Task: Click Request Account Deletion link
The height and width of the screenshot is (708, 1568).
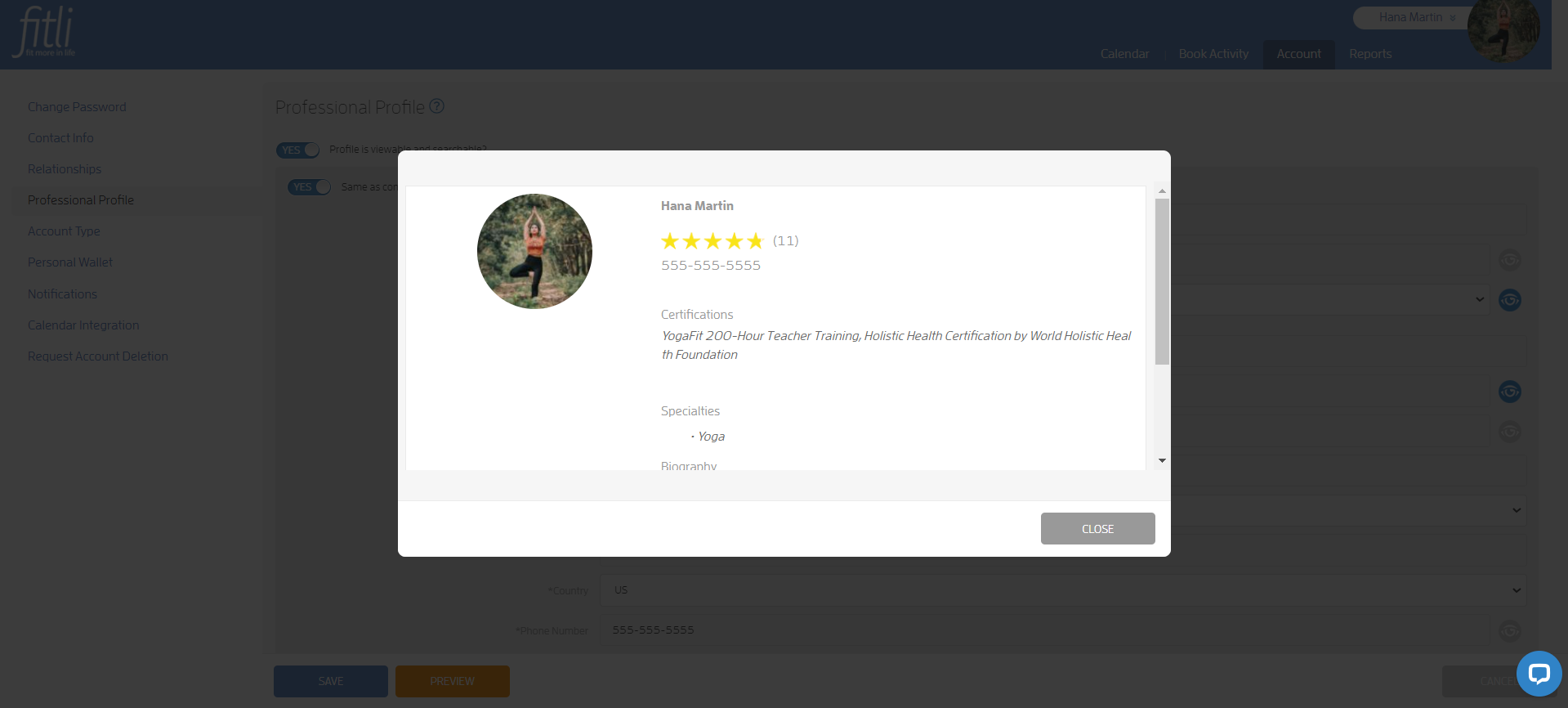Action: pyautogui.click(x=98, y=356)
